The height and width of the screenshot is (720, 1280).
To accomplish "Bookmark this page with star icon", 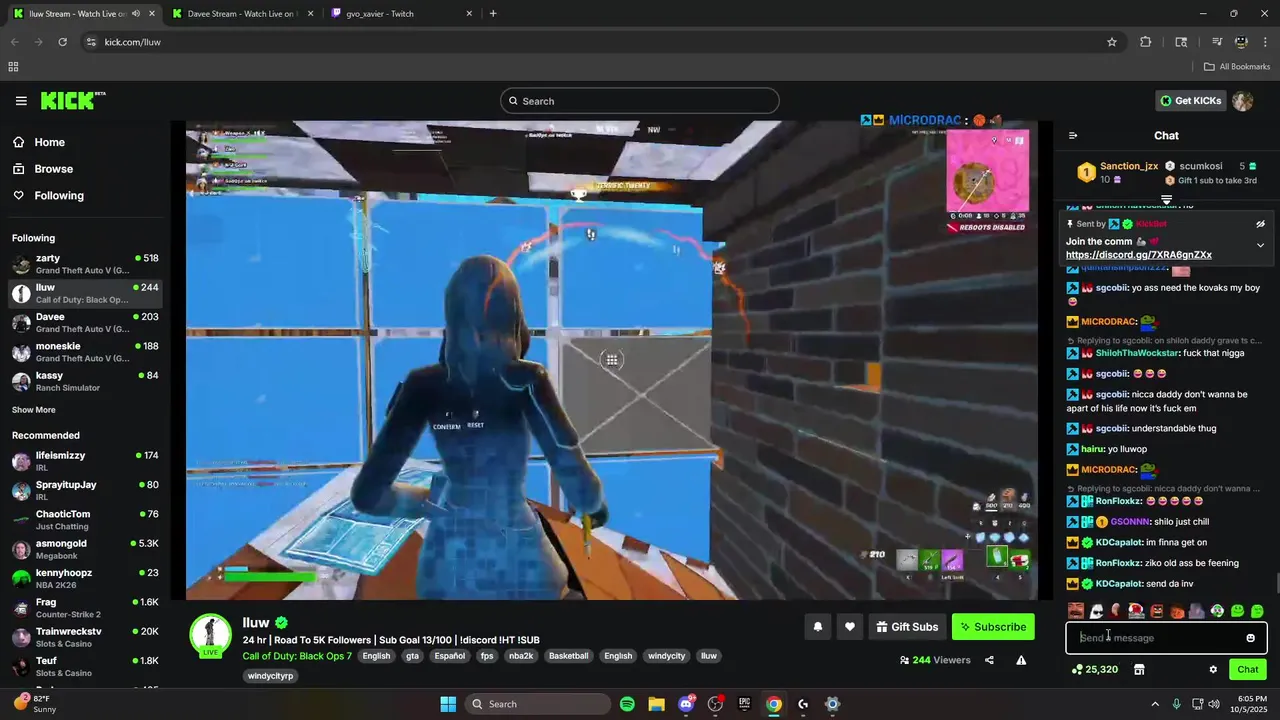I will 1112,42.
